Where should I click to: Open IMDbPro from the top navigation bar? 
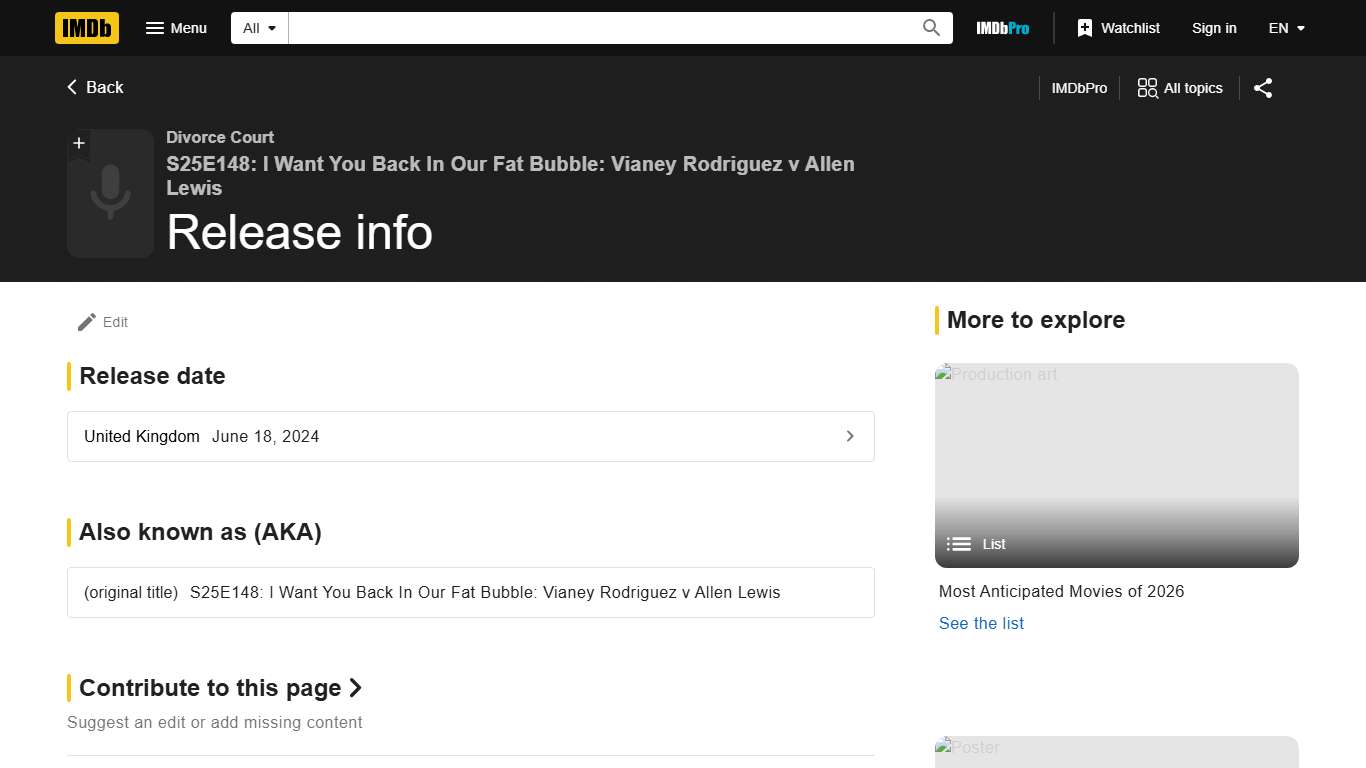pyautogui.click(x=1002, y=28)
